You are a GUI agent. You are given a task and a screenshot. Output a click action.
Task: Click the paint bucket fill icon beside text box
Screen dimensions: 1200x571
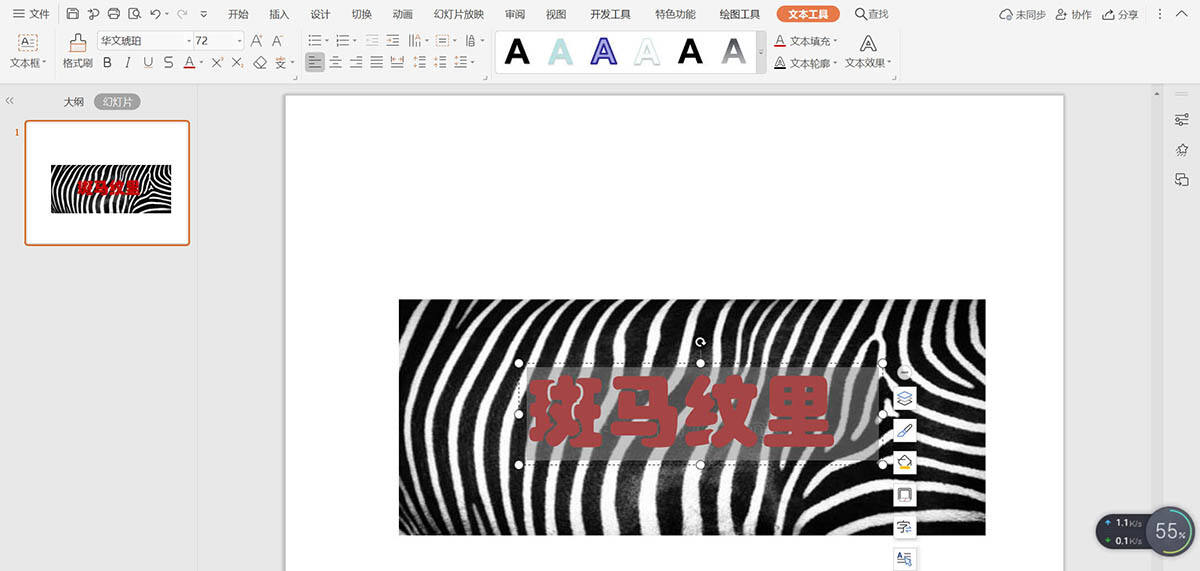pyautogui.click(x=904, y=462)
